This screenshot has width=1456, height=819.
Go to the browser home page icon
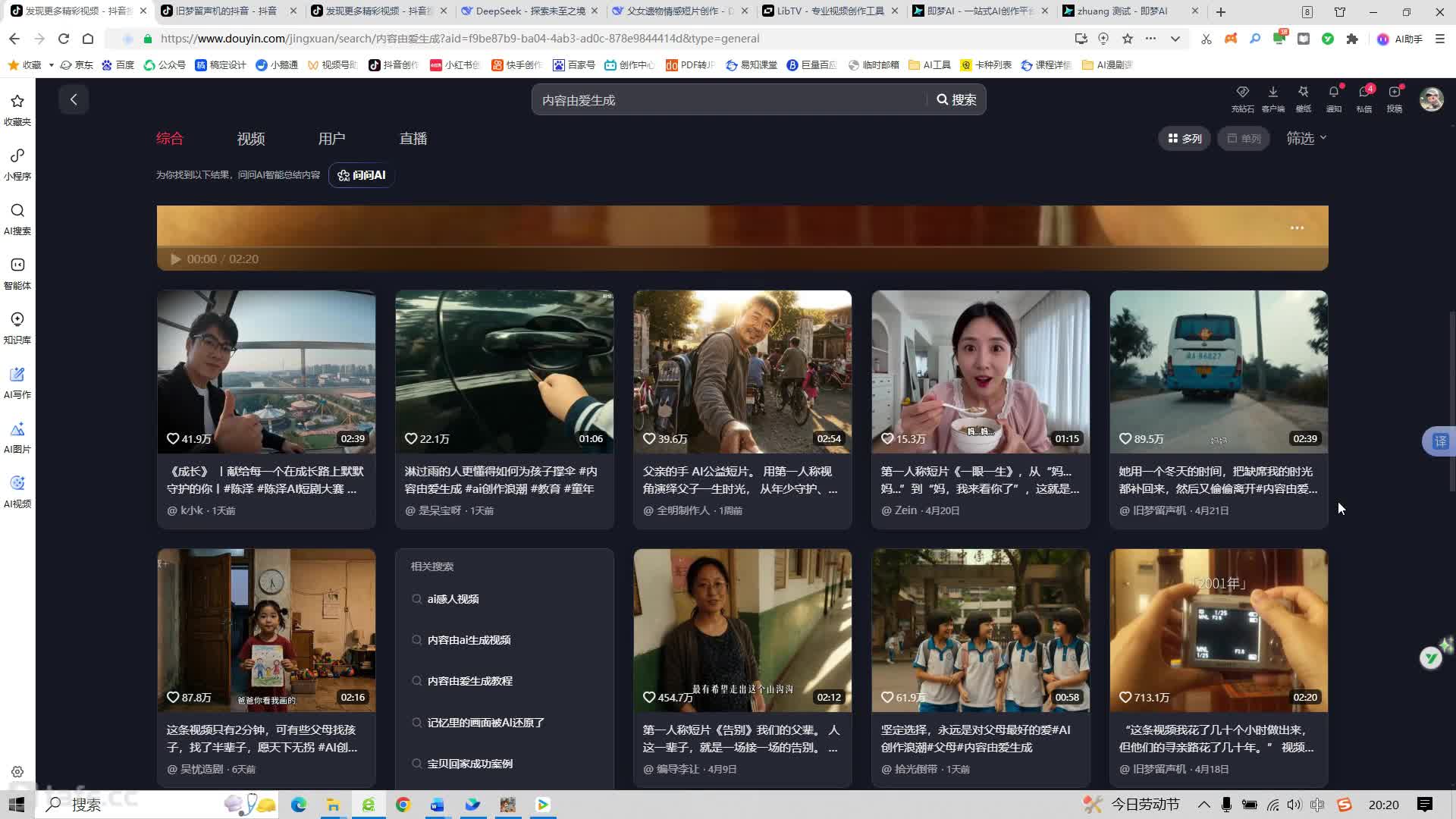click(x=88, y=39)
